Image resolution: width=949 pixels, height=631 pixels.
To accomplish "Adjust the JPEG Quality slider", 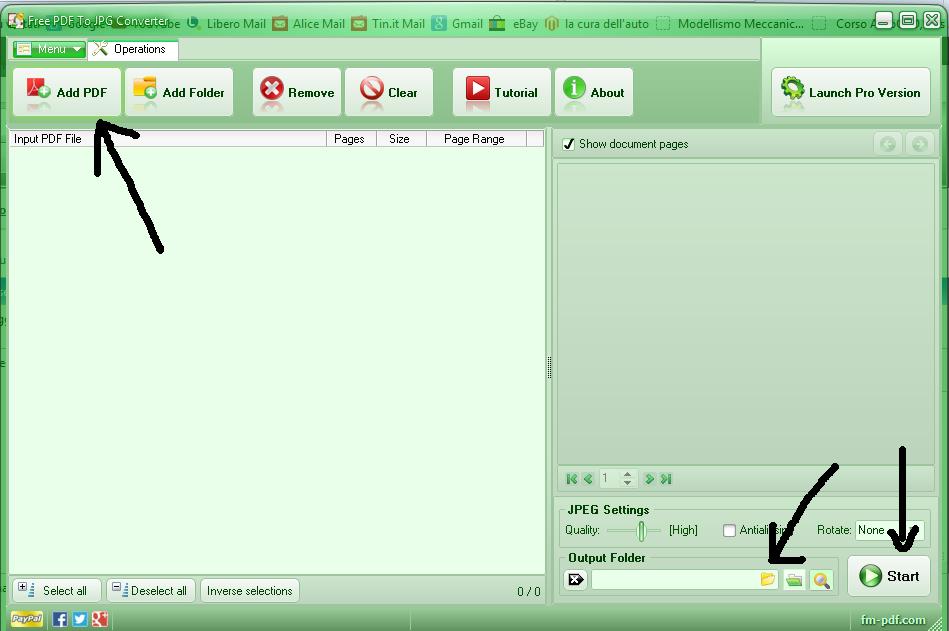I will [x=641, y=531].
